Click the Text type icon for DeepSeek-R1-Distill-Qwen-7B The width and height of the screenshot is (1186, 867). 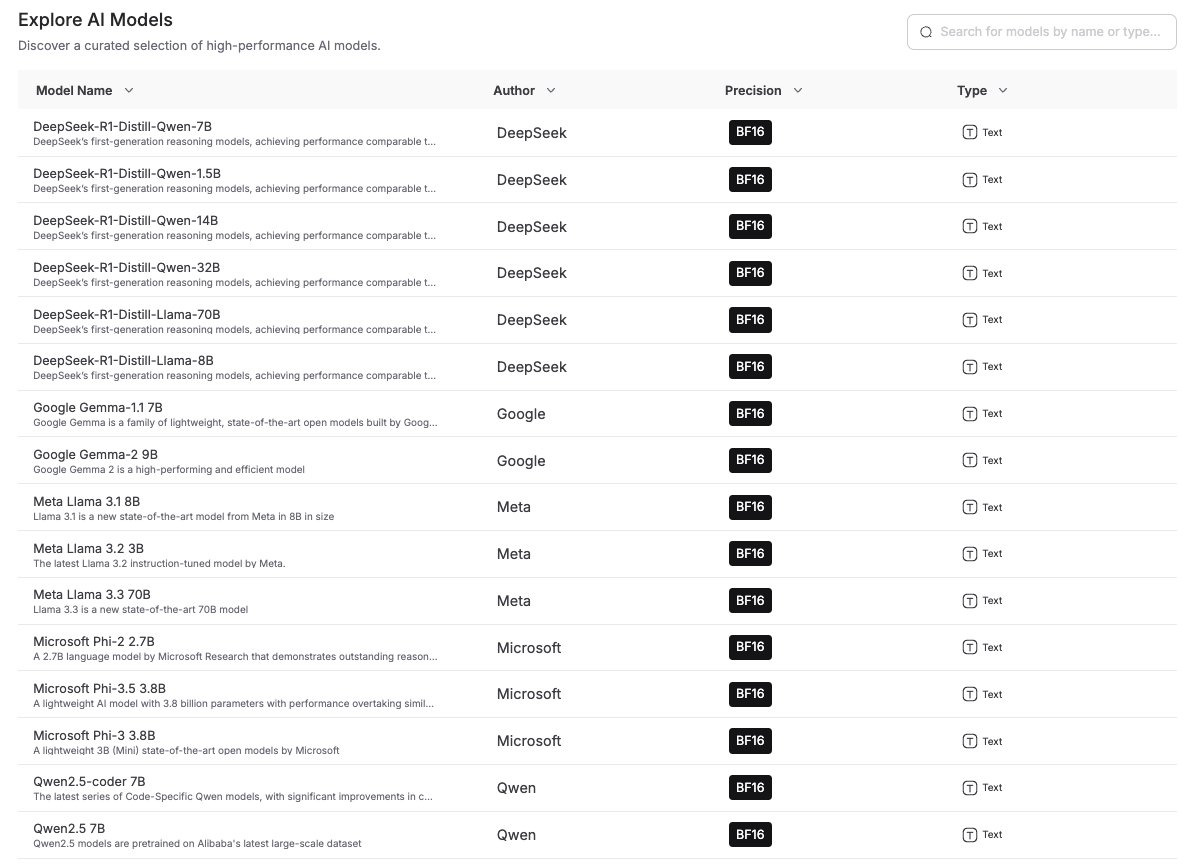pyautogui.click(x=970, y=132)
